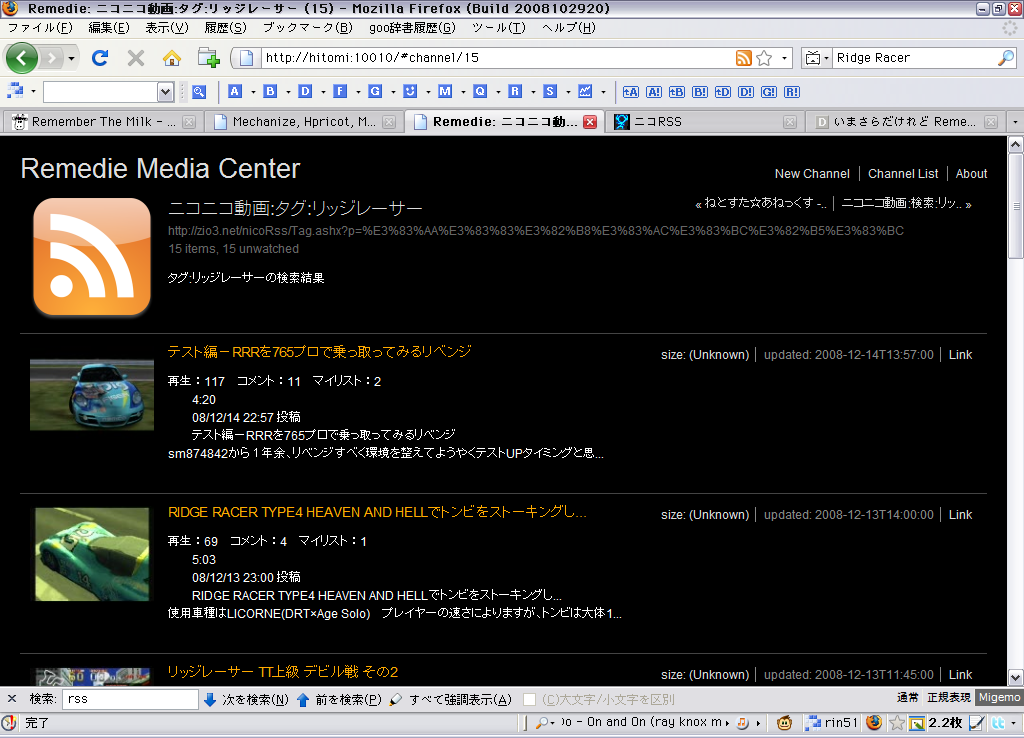Click the blue F toolbar button
The image size is (1024, 738).
[x=340, y=91]
